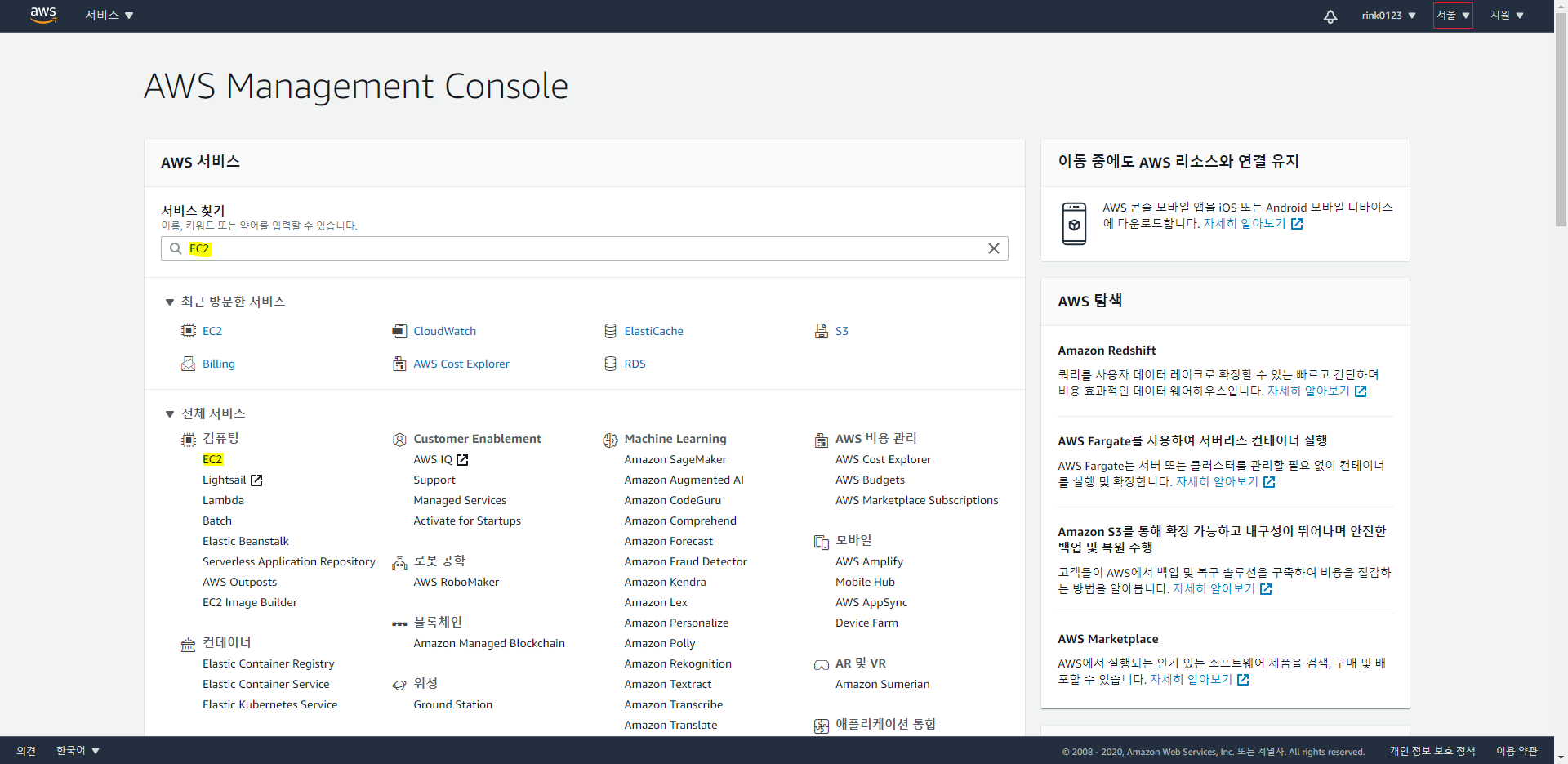Image resolution: width=1568 pixels, height=764 pixels.
Task: Click external link icon next to Lightsail
Action: 256,480
